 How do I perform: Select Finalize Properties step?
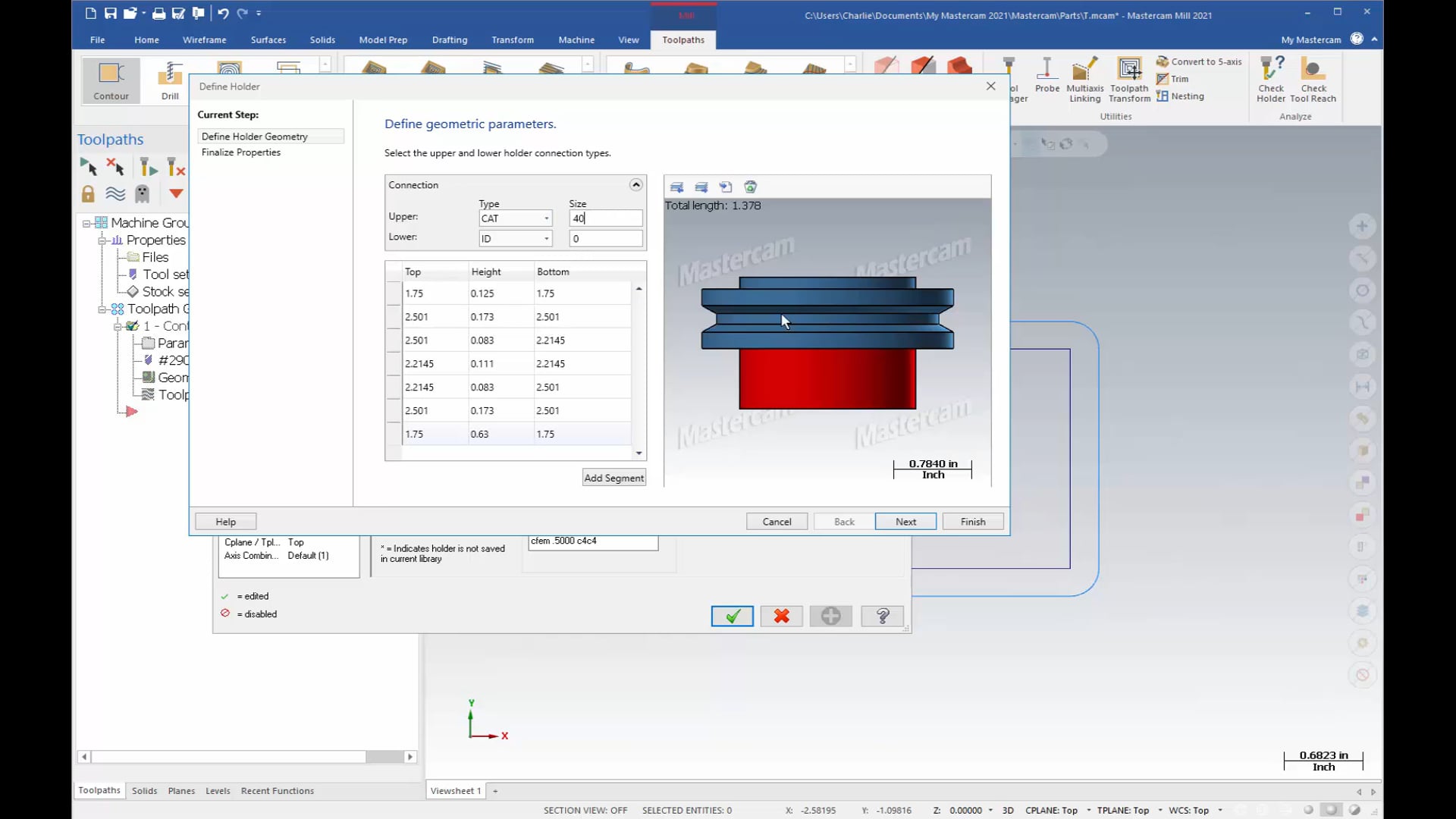point(241,152)
